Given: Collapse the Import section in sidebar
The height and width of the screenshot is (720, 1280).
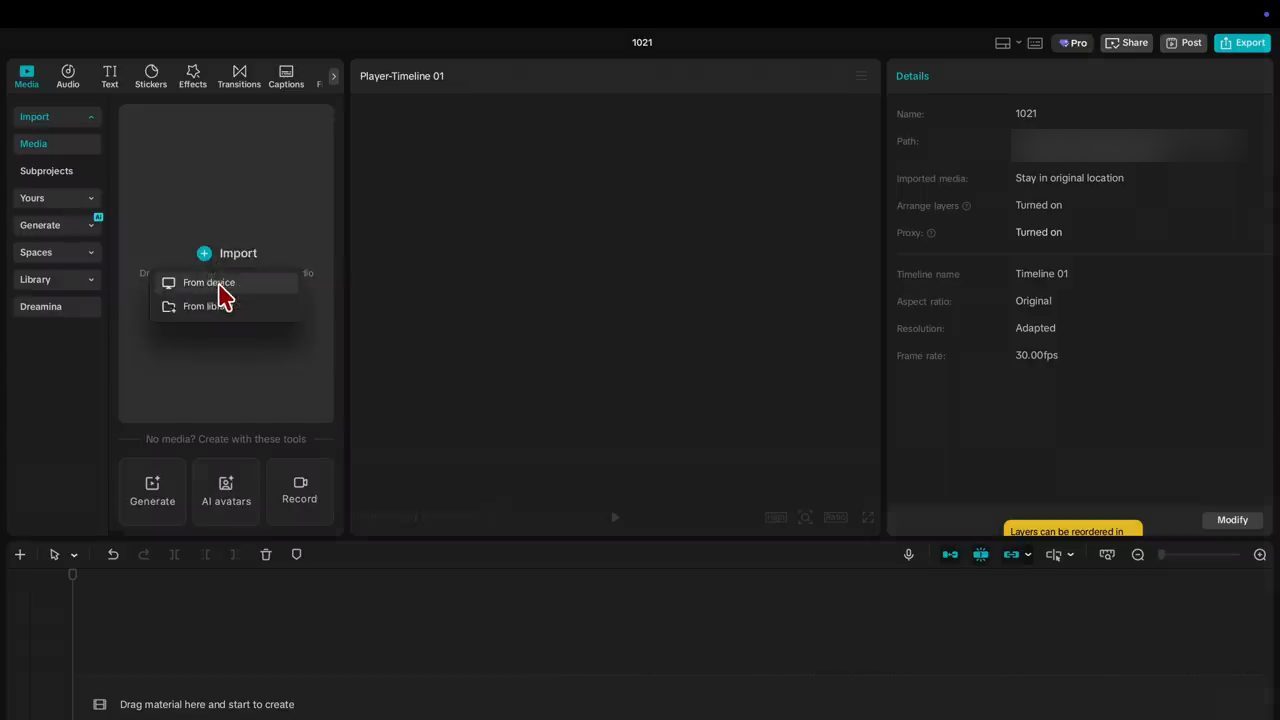Looking at the screenshot, I should pos(57,117).
